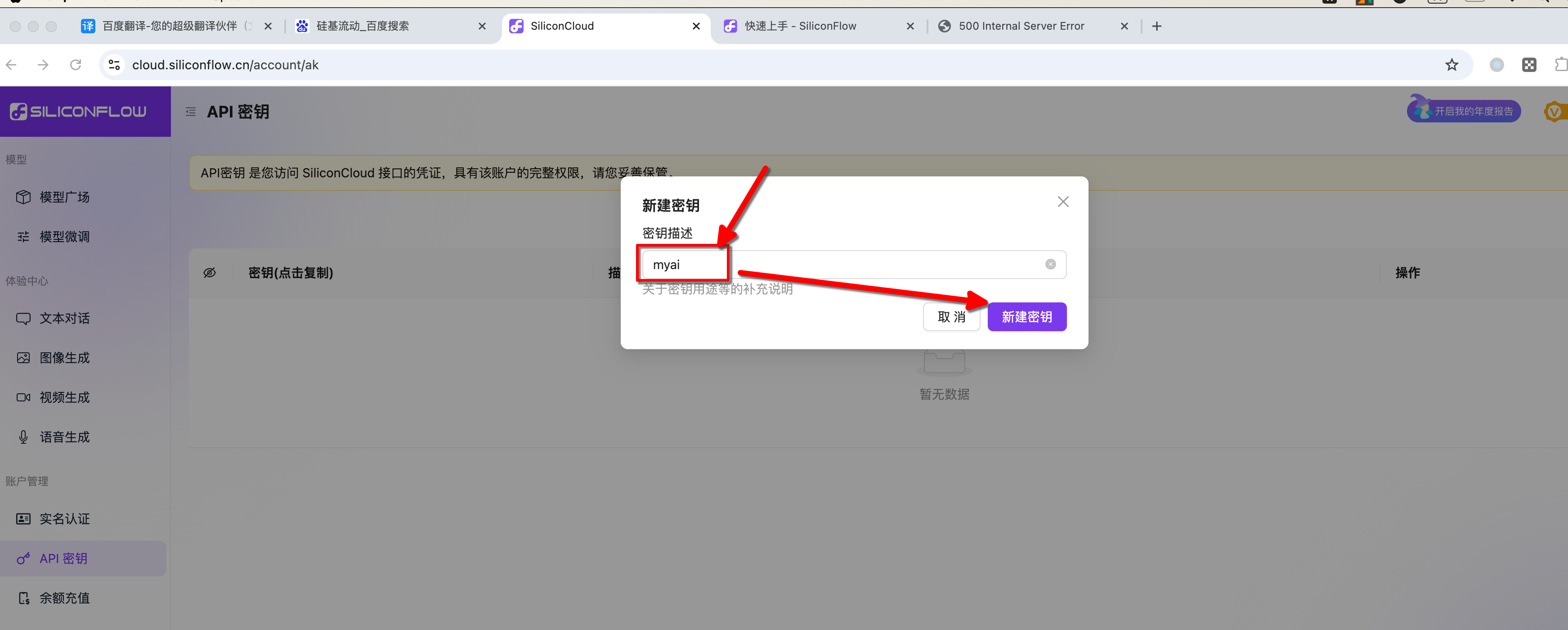The image size is (1568, 630).
Task: Click the clear icon in the key description field
Action: [1050, 264]
